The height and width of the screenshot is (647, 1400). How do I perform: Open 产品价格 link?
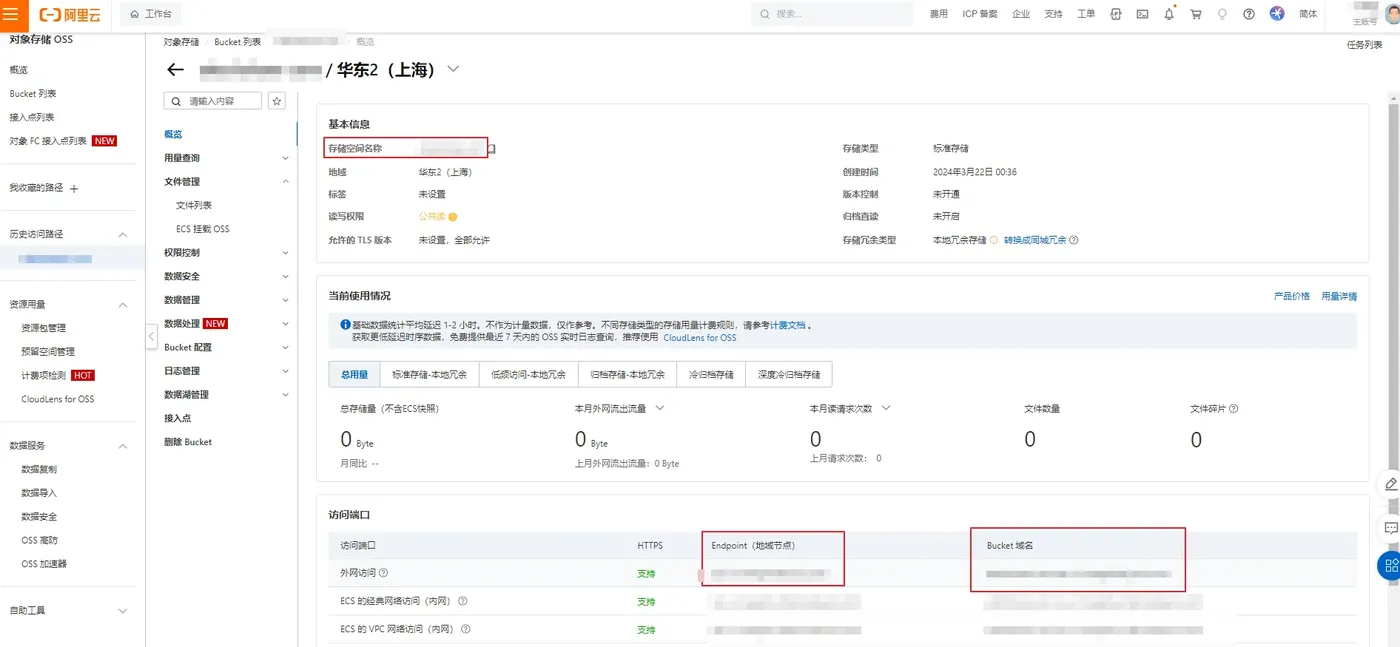(1291, 297)
